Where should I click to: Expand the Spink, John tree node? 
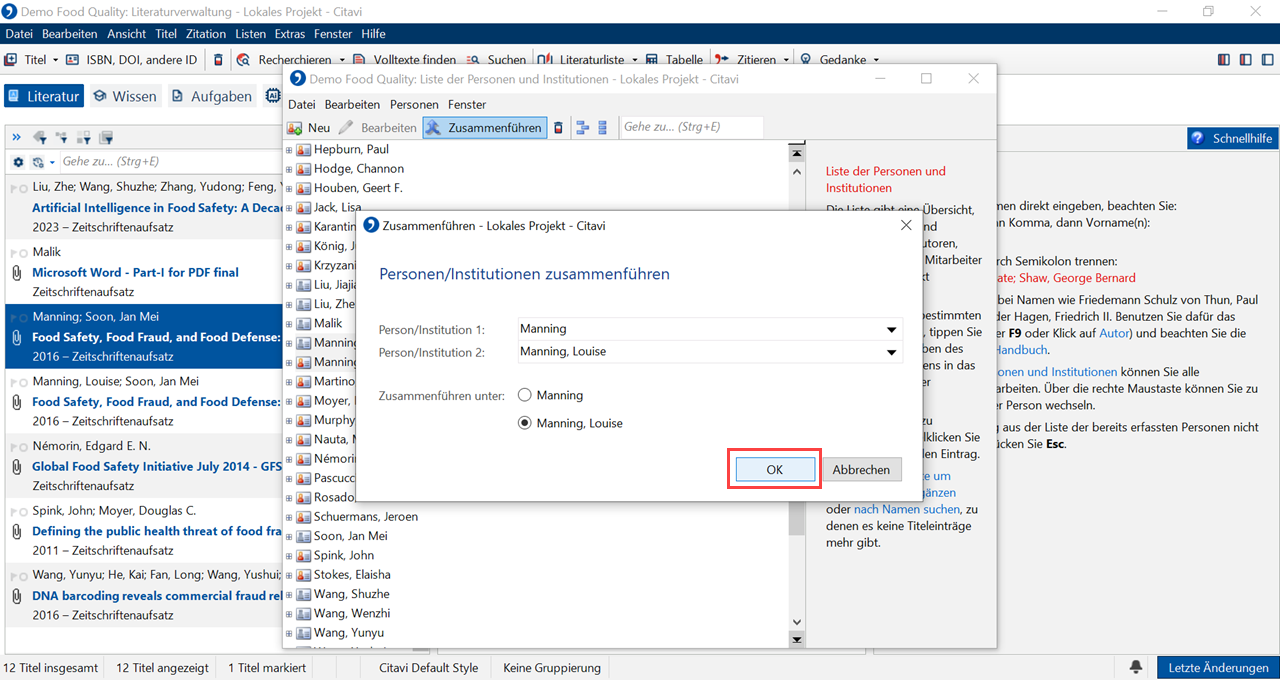pos(290,556)
